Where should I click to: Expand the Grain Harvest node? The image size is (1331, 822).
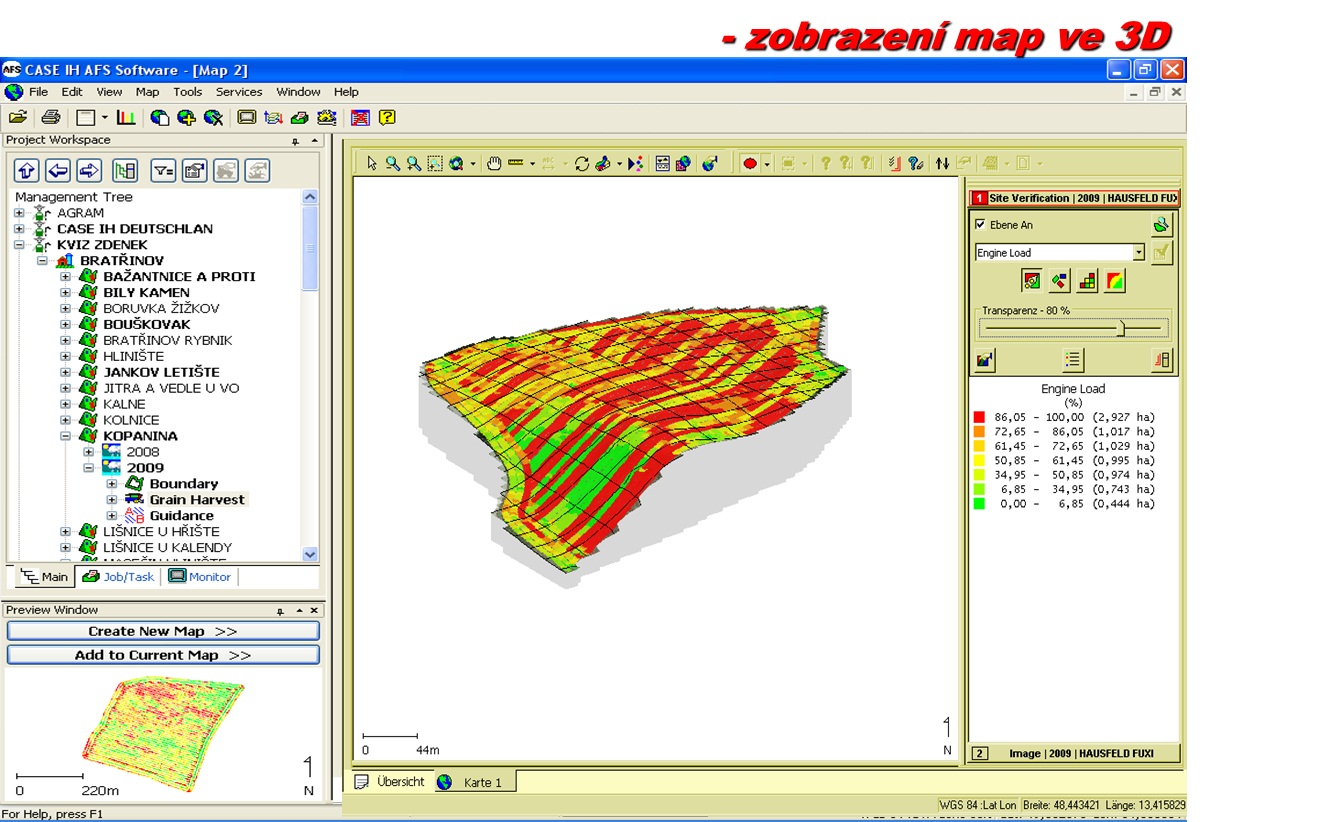click(x=111, y=500)
